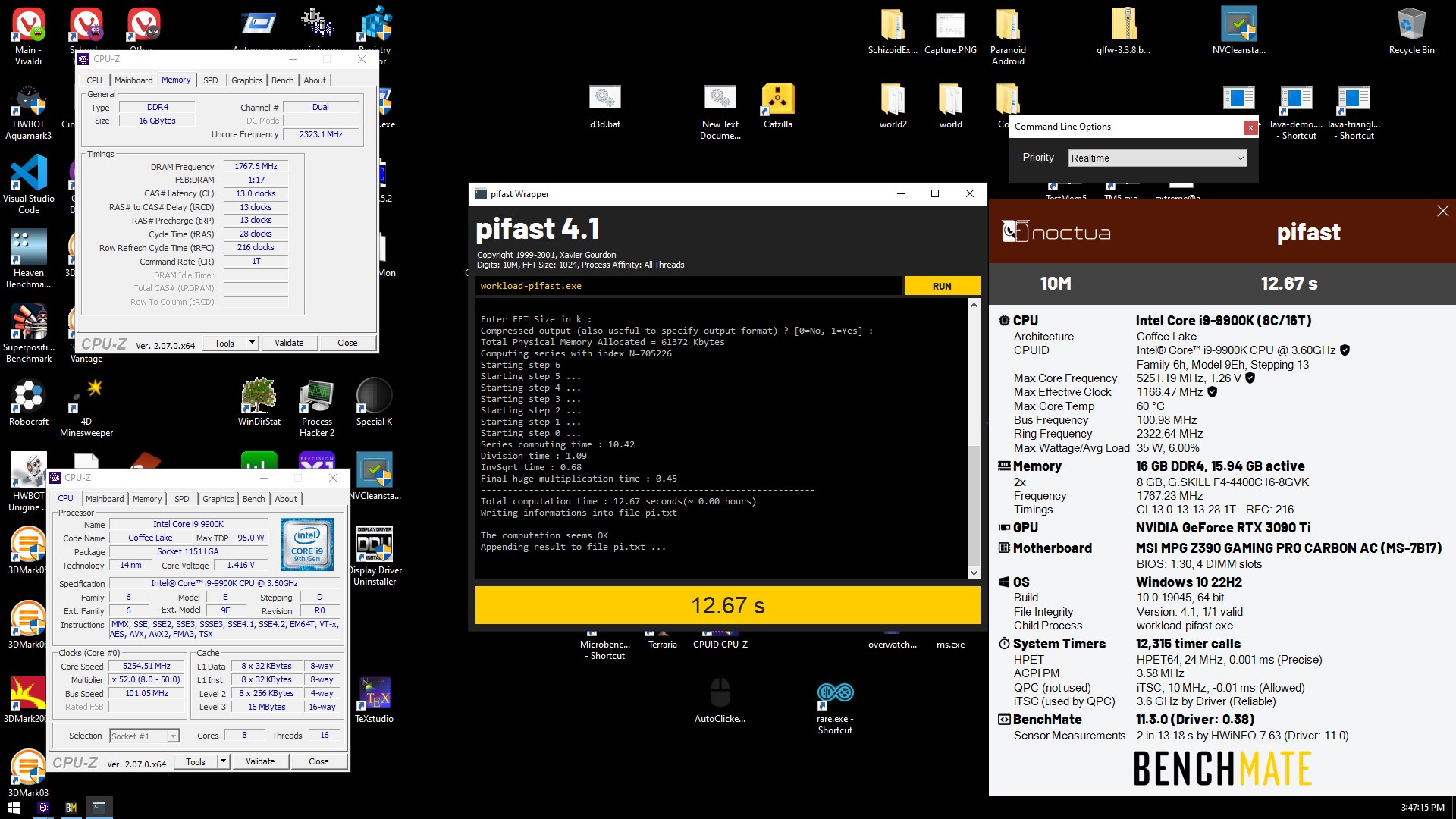Image resolution: width=1456 pixels, height=819 pixels.
Task: Launch HWBOT Aquamark3 from the desktop
Action: (29, 112)
